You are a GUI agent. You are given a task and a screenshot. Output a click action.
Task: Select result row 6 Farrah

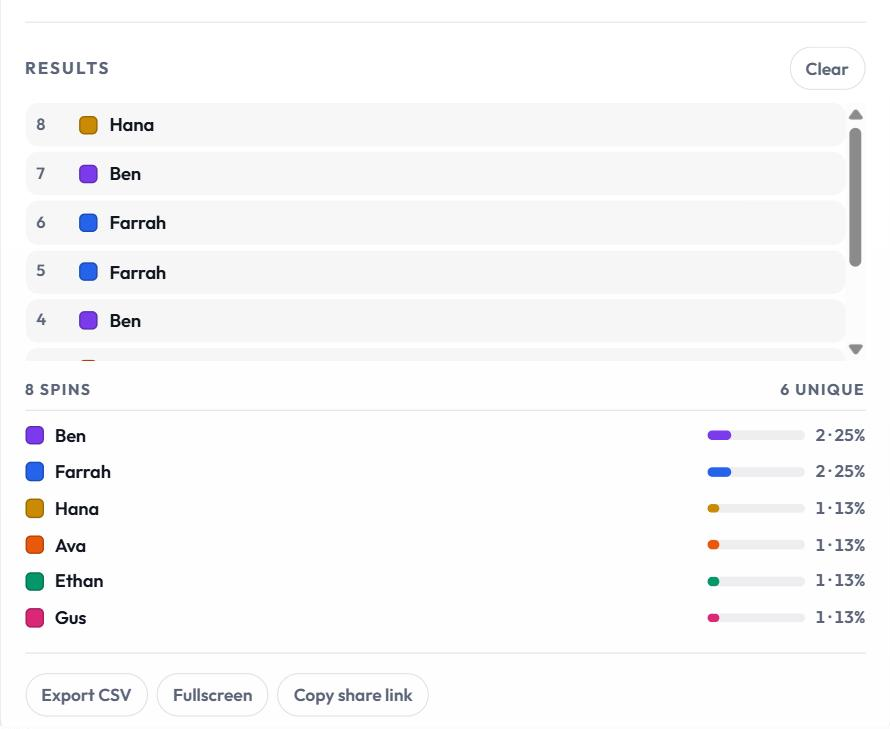point(435,223)
